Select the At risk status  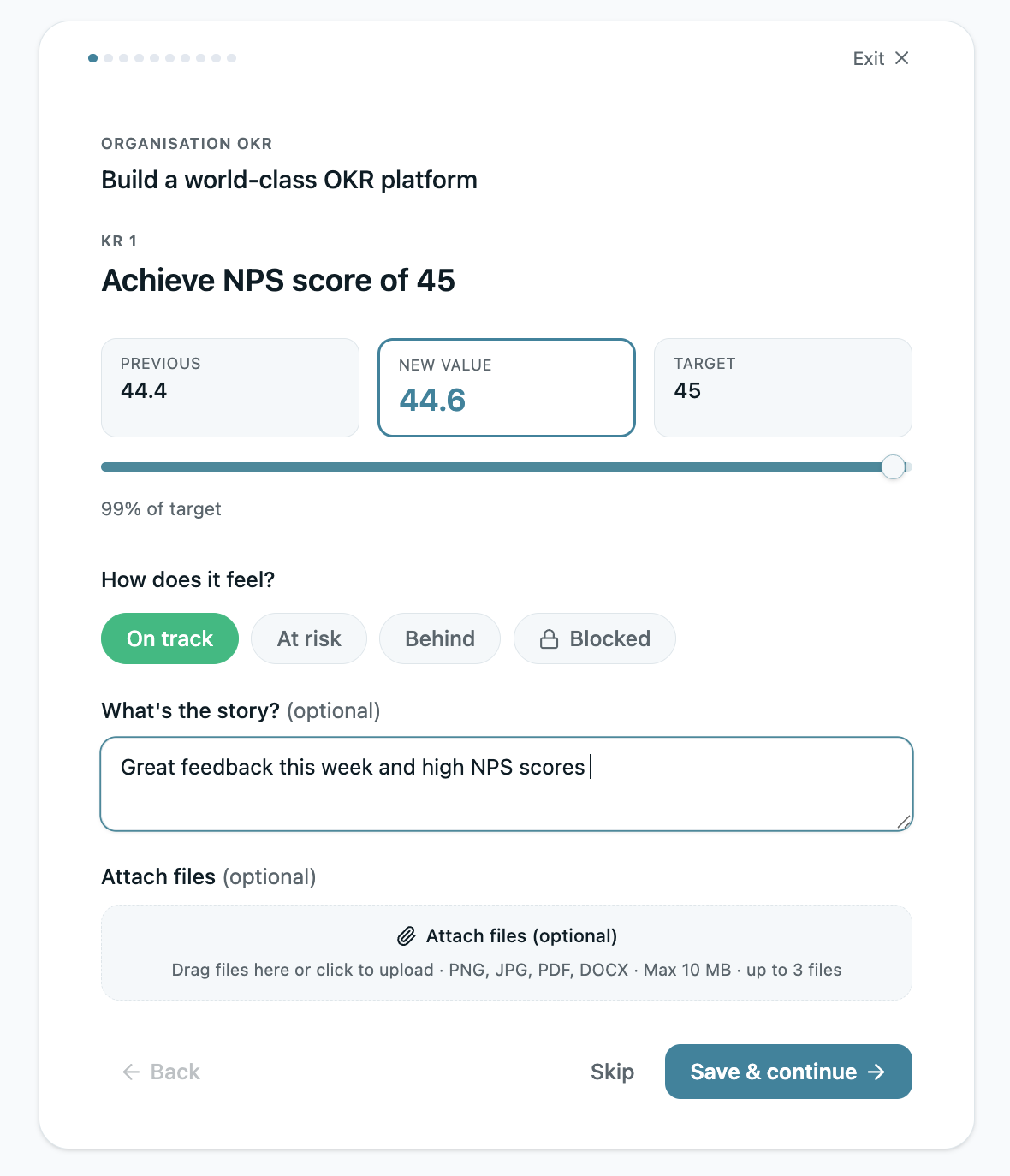(x=309, y=638)
